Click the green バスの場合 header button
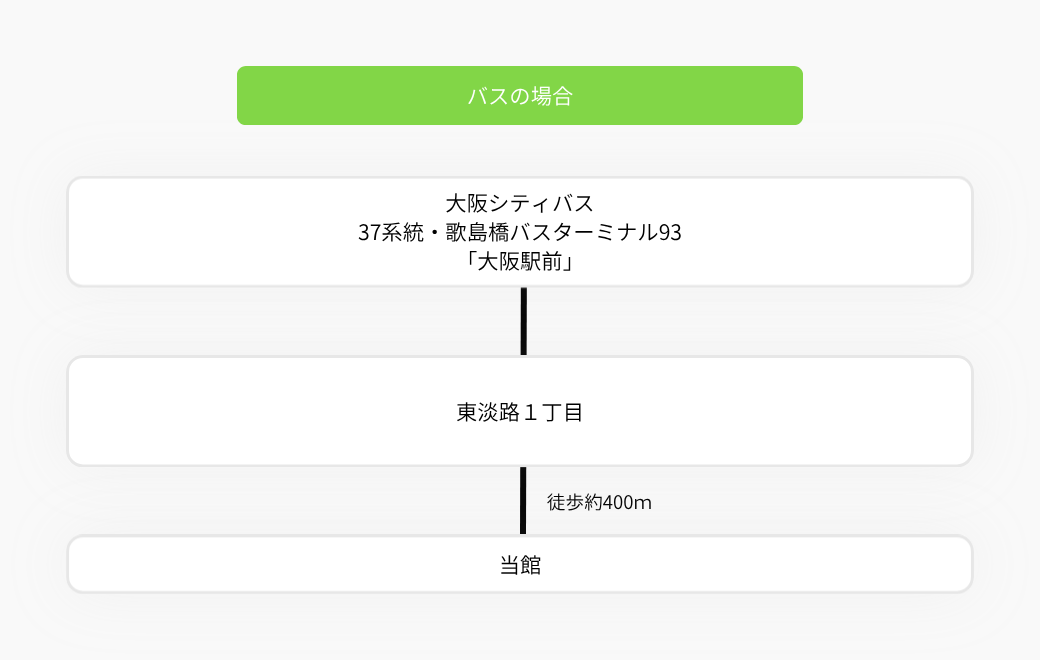Viewport: 1040px width, 660px height. pyautogui.click(x=519, y=96)
